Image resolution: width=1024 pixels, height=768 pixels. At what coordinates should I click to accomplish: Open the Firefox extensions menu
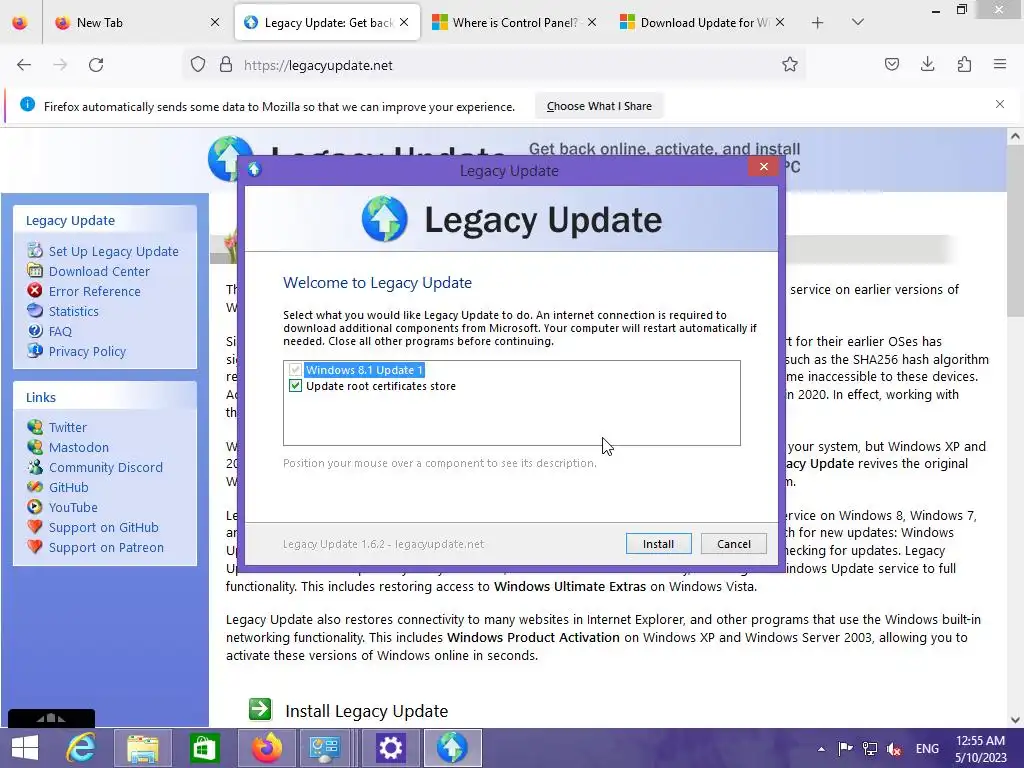964,64
